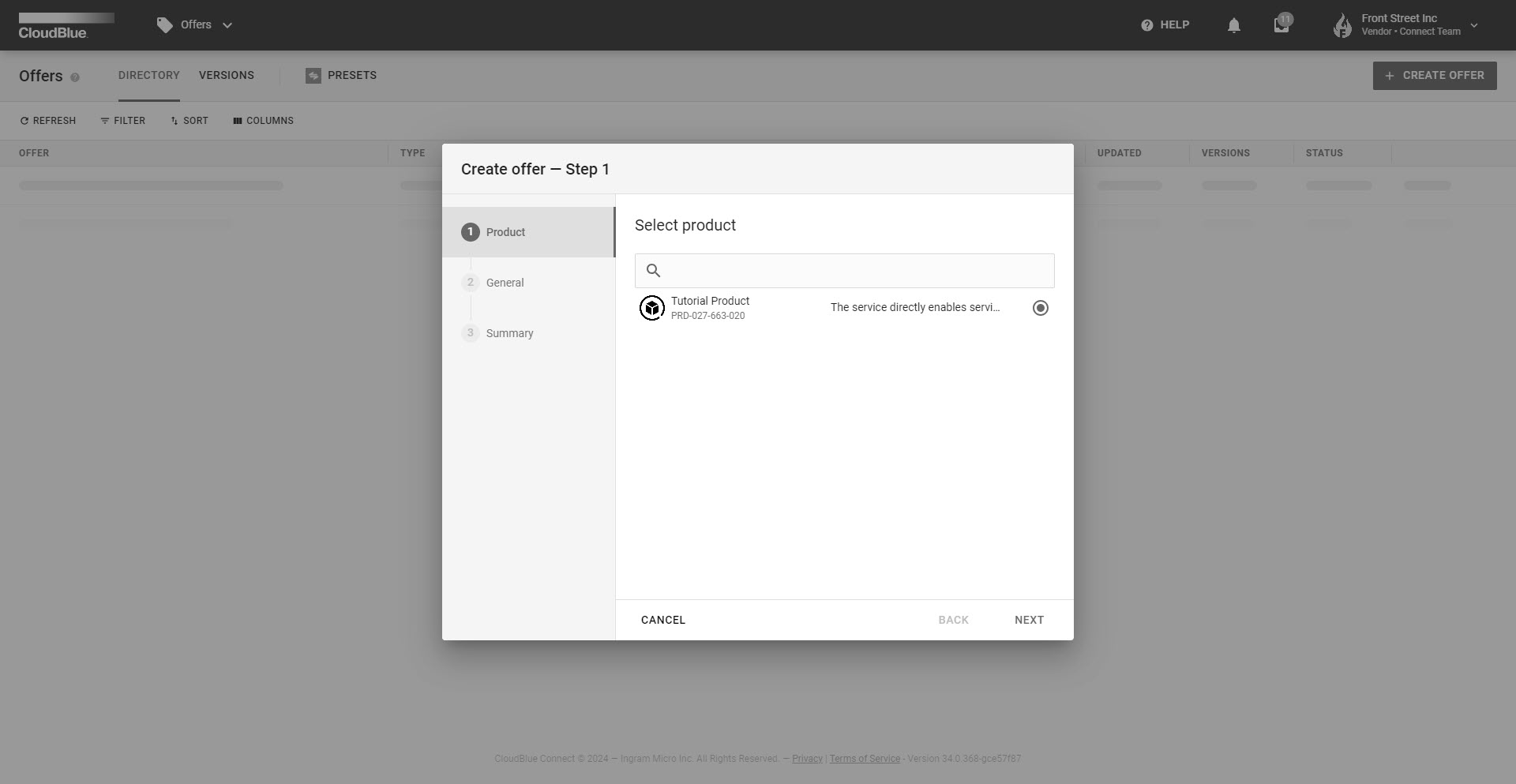Open the Columns settings
Screen dimensions: 1516x784
click(x=263, y=121)
